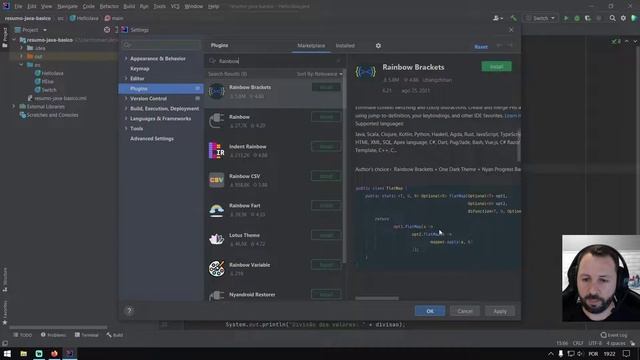Open IDE settings gear in main toolbar

pyautogui.click(x=623, y=18)
